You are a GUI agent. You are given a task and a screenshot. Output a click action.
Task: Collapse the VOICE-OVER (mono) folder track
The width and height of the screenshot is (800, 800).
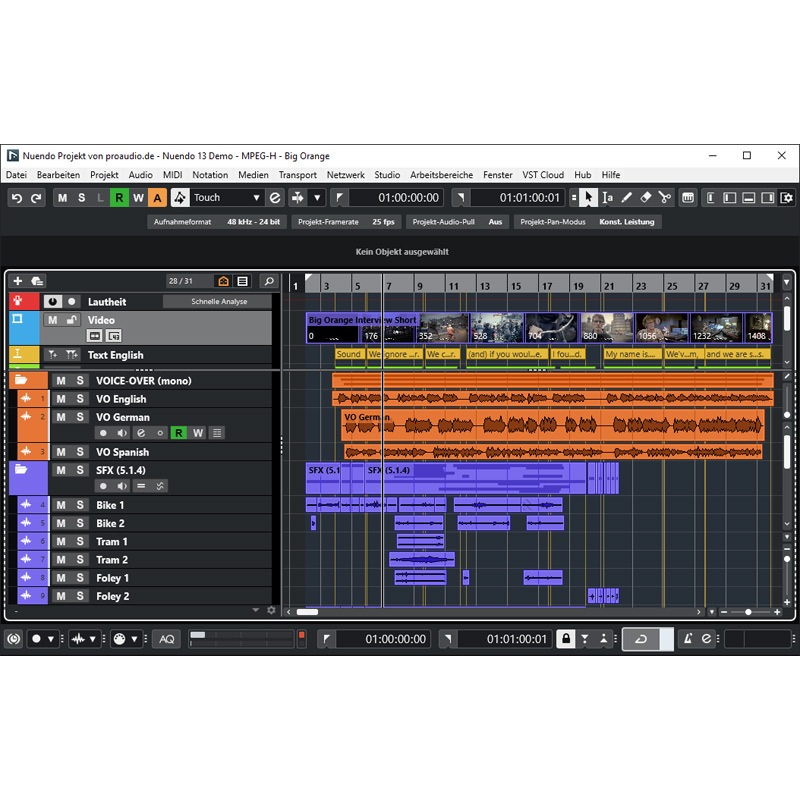[x=21, y=380]
